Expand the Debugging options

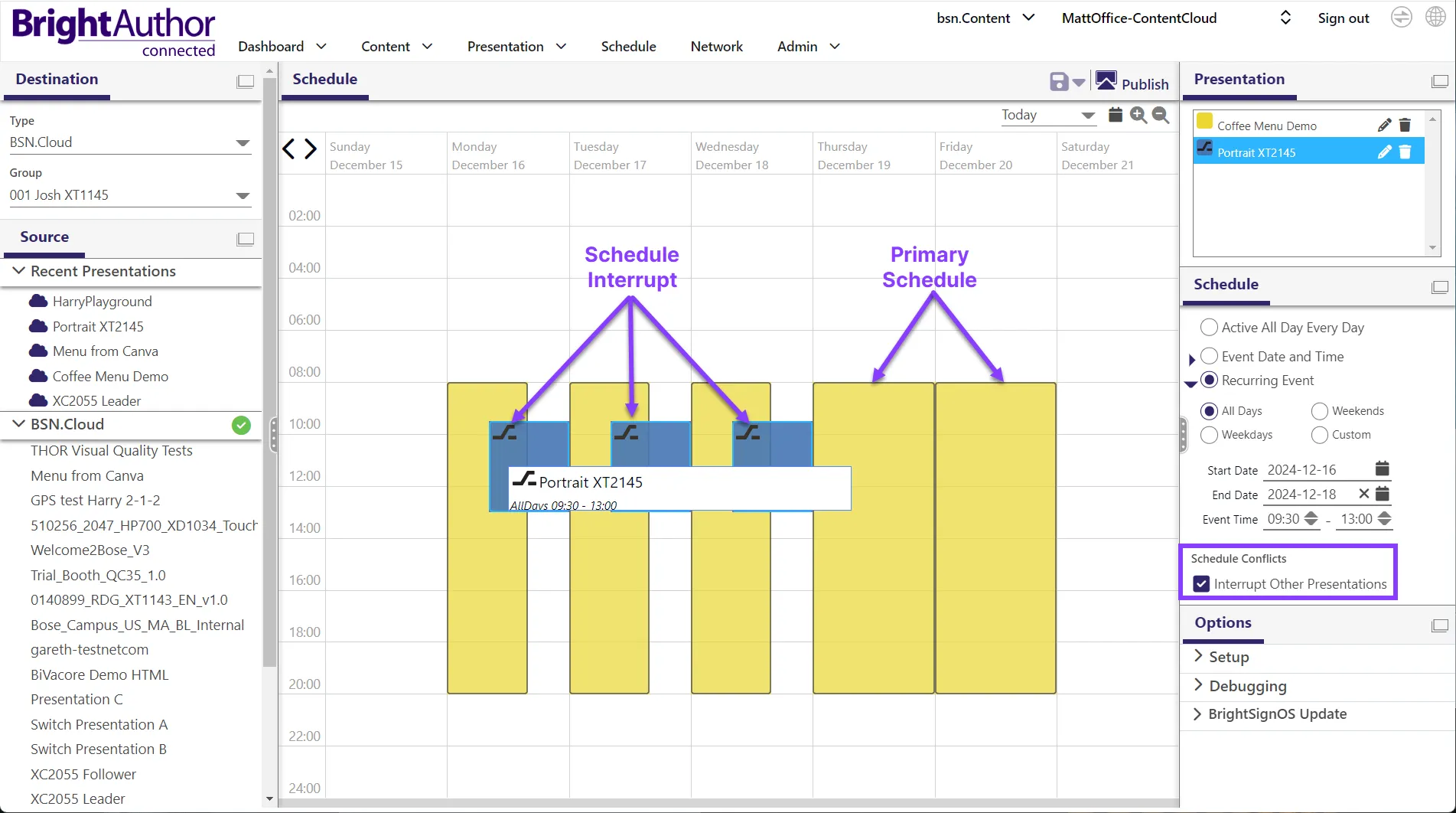(1198, 685)
